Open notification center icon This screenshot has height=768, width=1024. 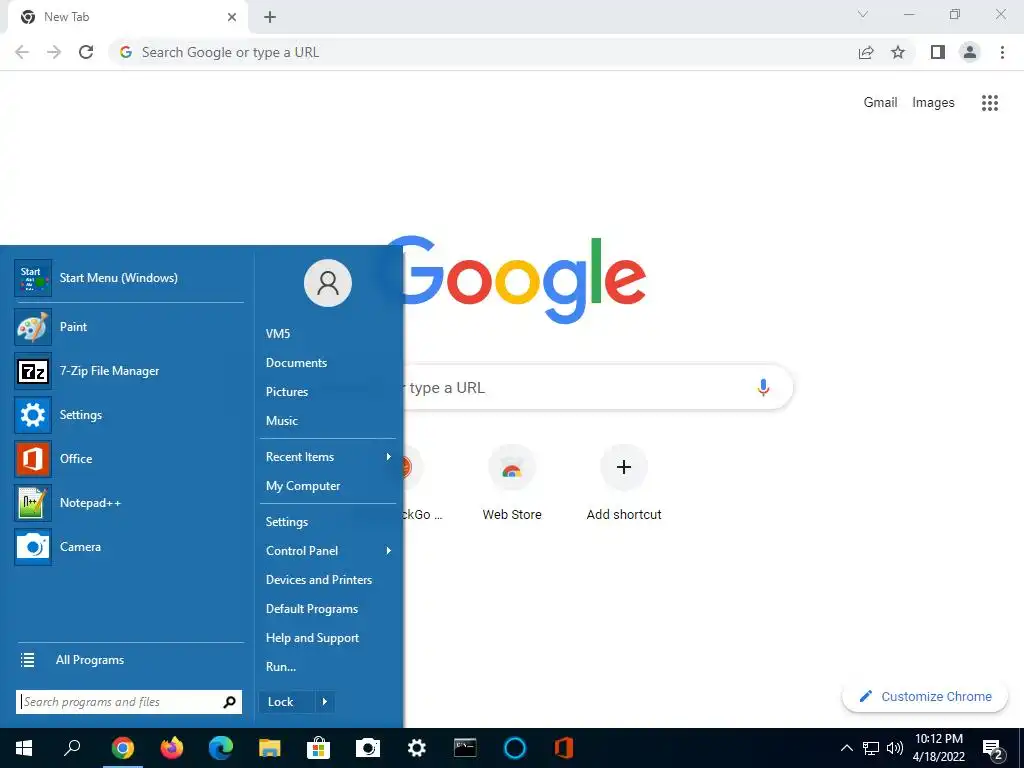(x=993, y=749)
